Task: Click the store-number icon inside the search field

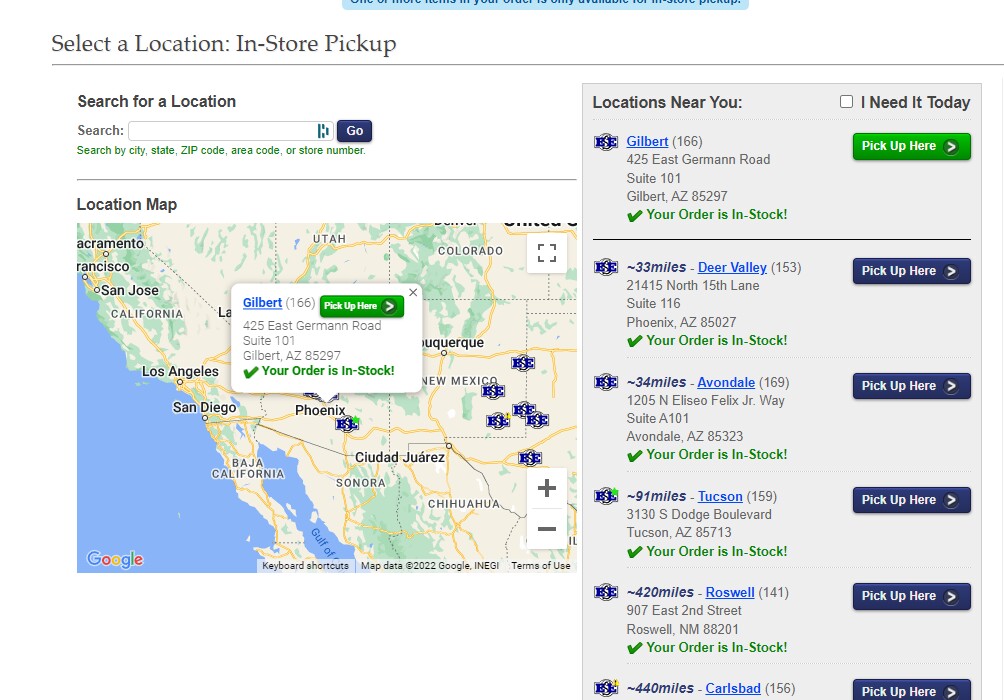Action: coord(322,130)
